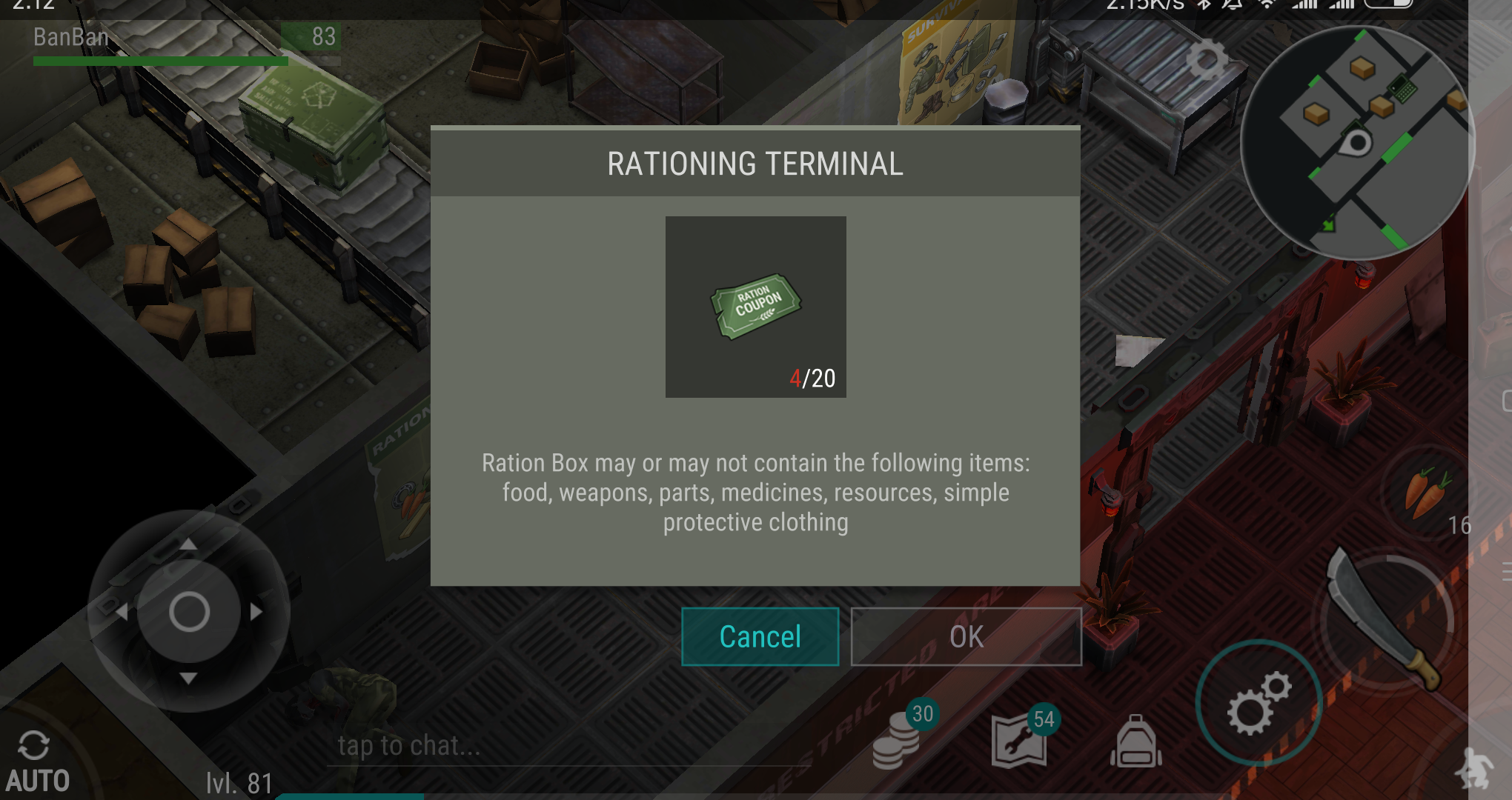Toggle the sneak crouch icon
1512x800 pixels.
[1475, 770]
